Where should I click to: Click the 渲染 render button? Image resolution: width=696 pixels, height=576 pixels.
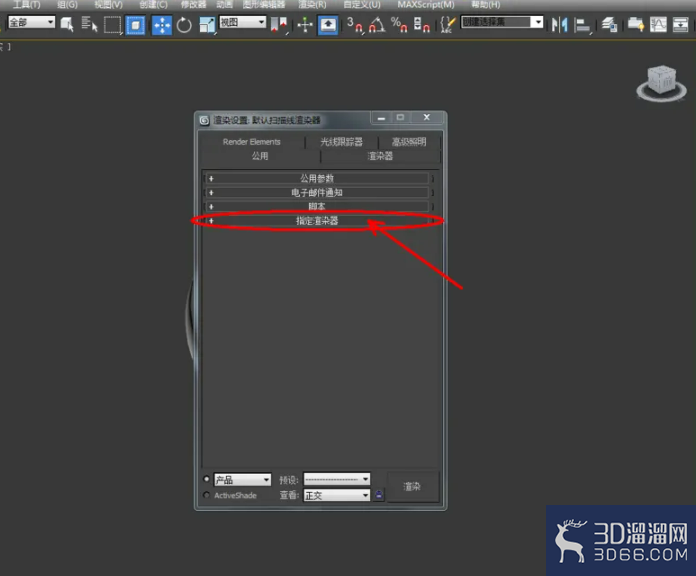click(412, 487)
